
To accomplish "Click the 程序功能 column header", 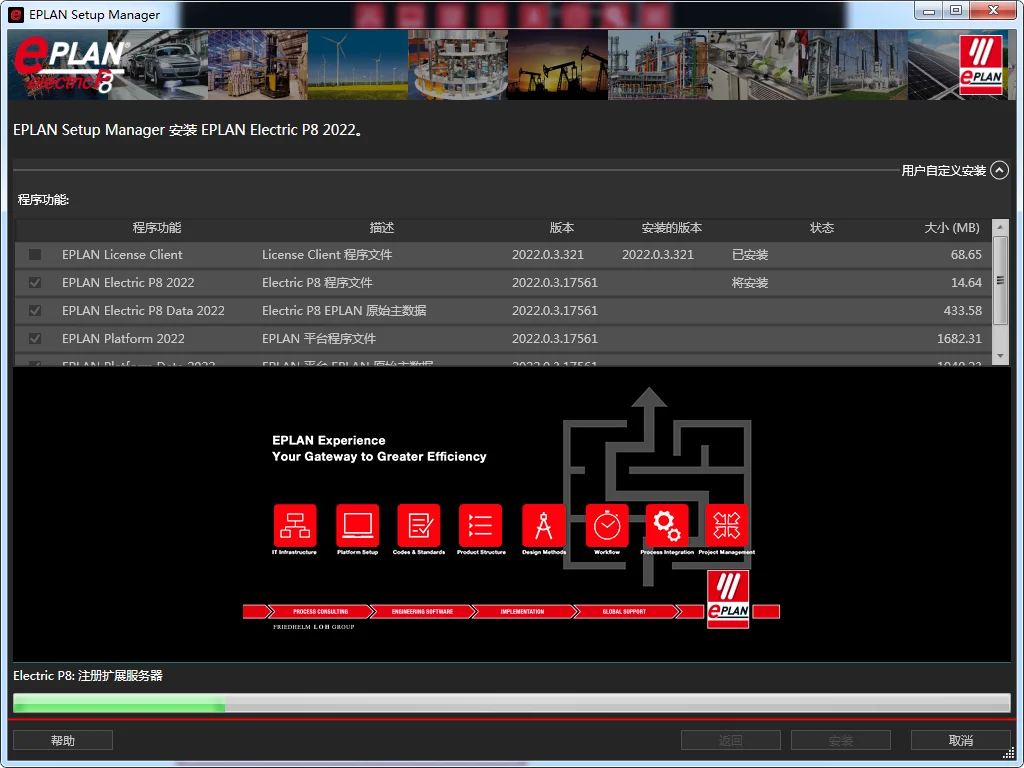I will [157, 228].
